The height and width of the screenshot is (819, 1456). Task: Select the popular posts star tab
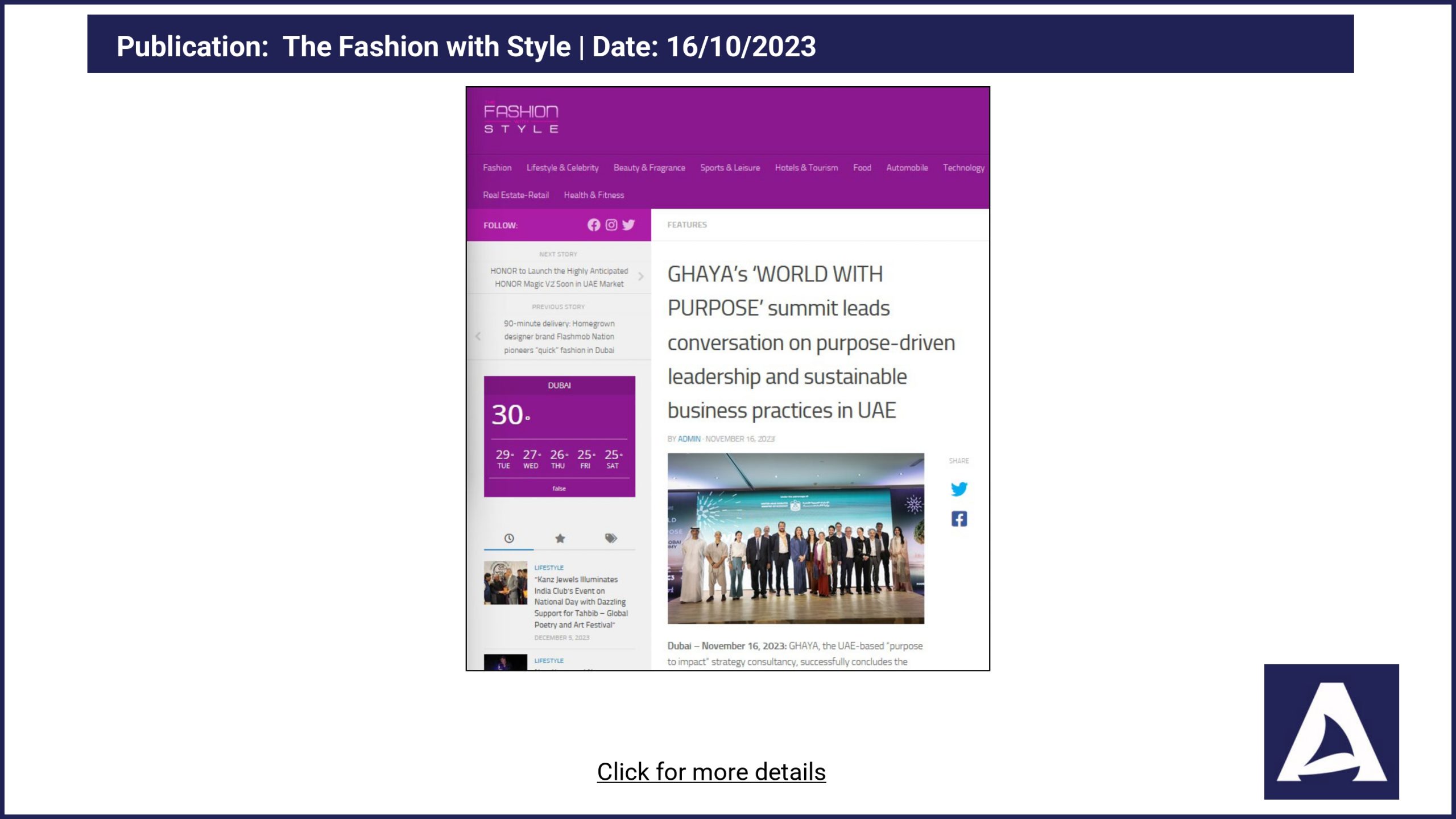[x=560, y=538]
